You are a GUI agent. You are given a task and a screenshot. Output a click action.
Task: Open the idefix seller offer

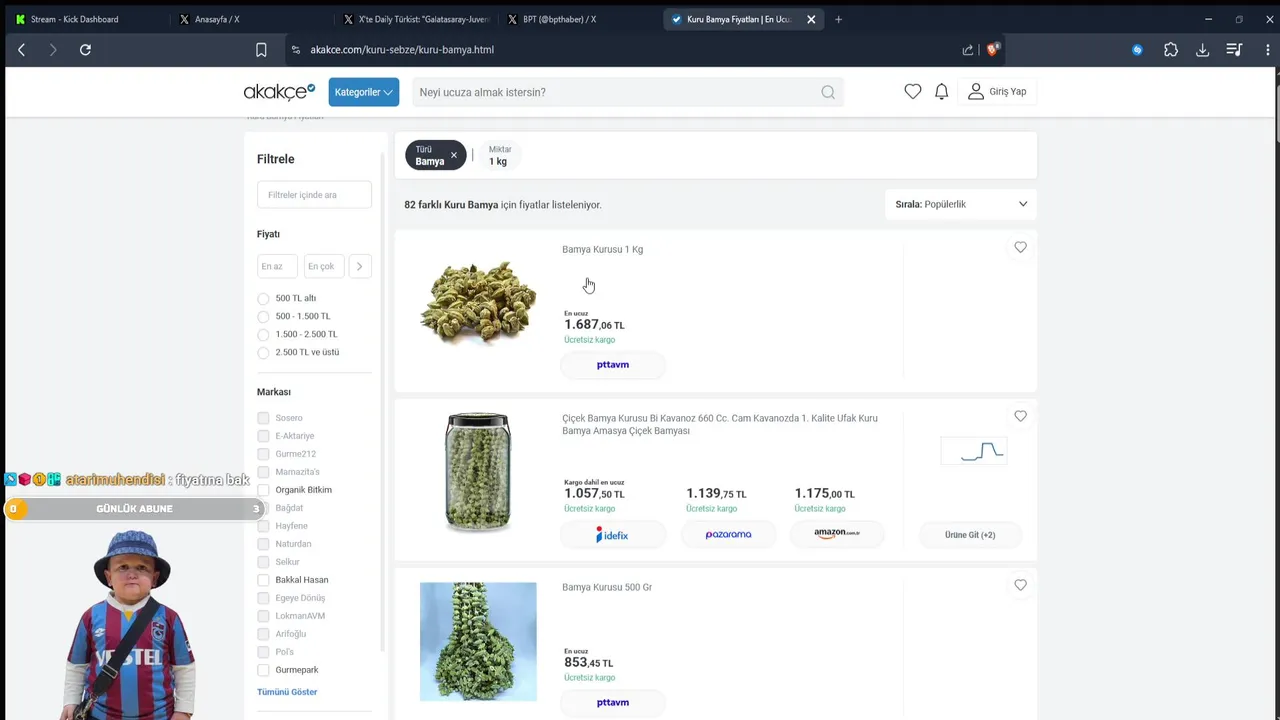pos(613,535)
